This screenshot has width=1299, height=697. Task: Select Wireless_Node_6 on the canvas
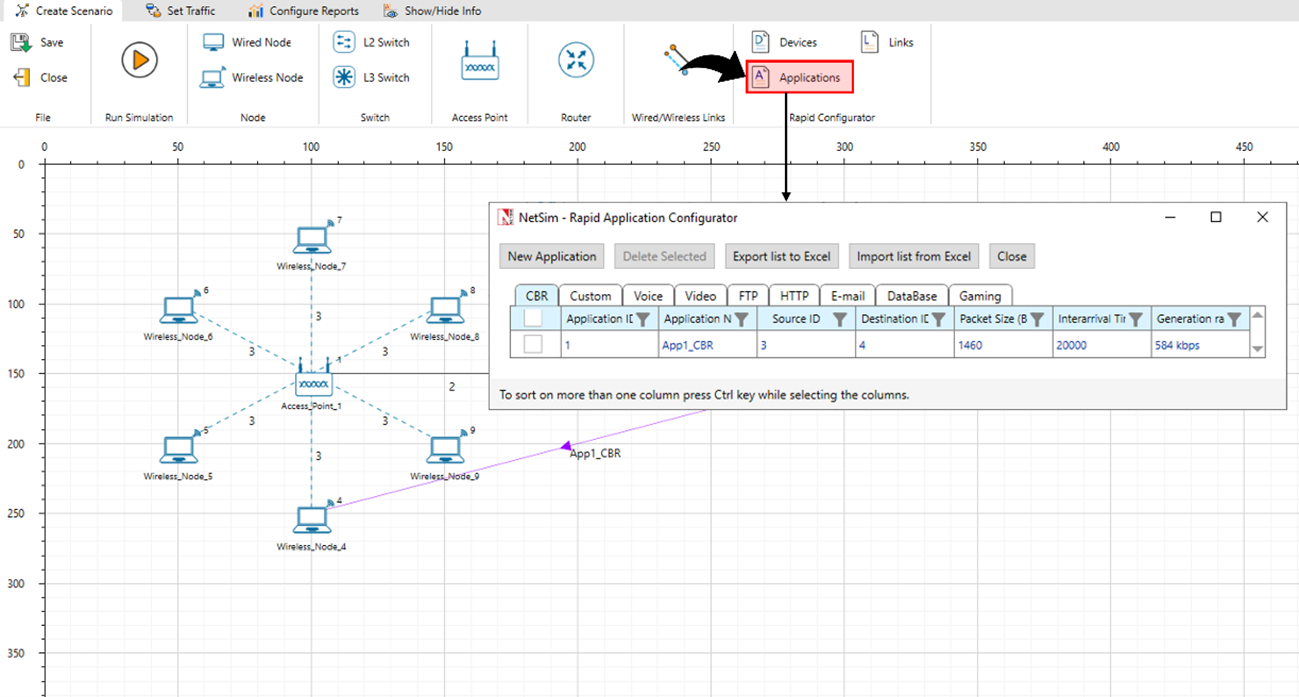click(x=179, y=310)
